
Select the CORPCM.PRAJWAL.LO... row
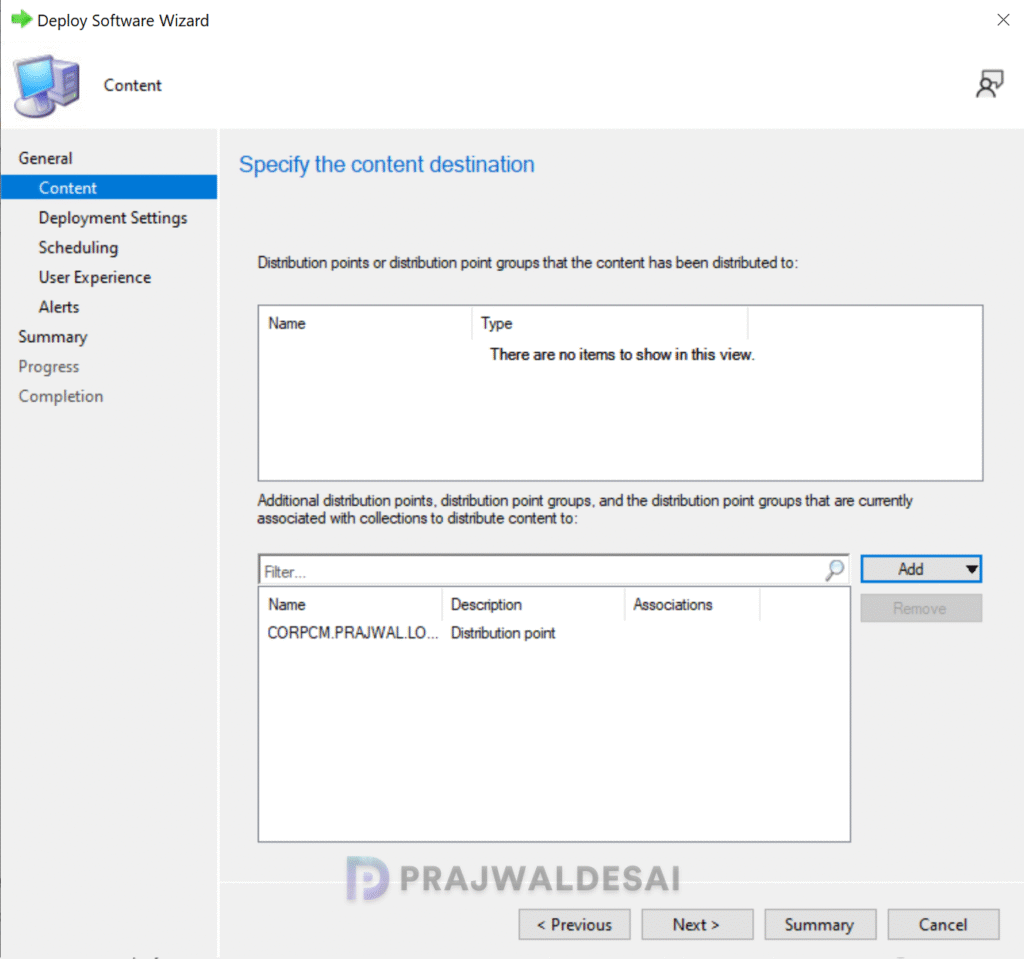[554, 633]
